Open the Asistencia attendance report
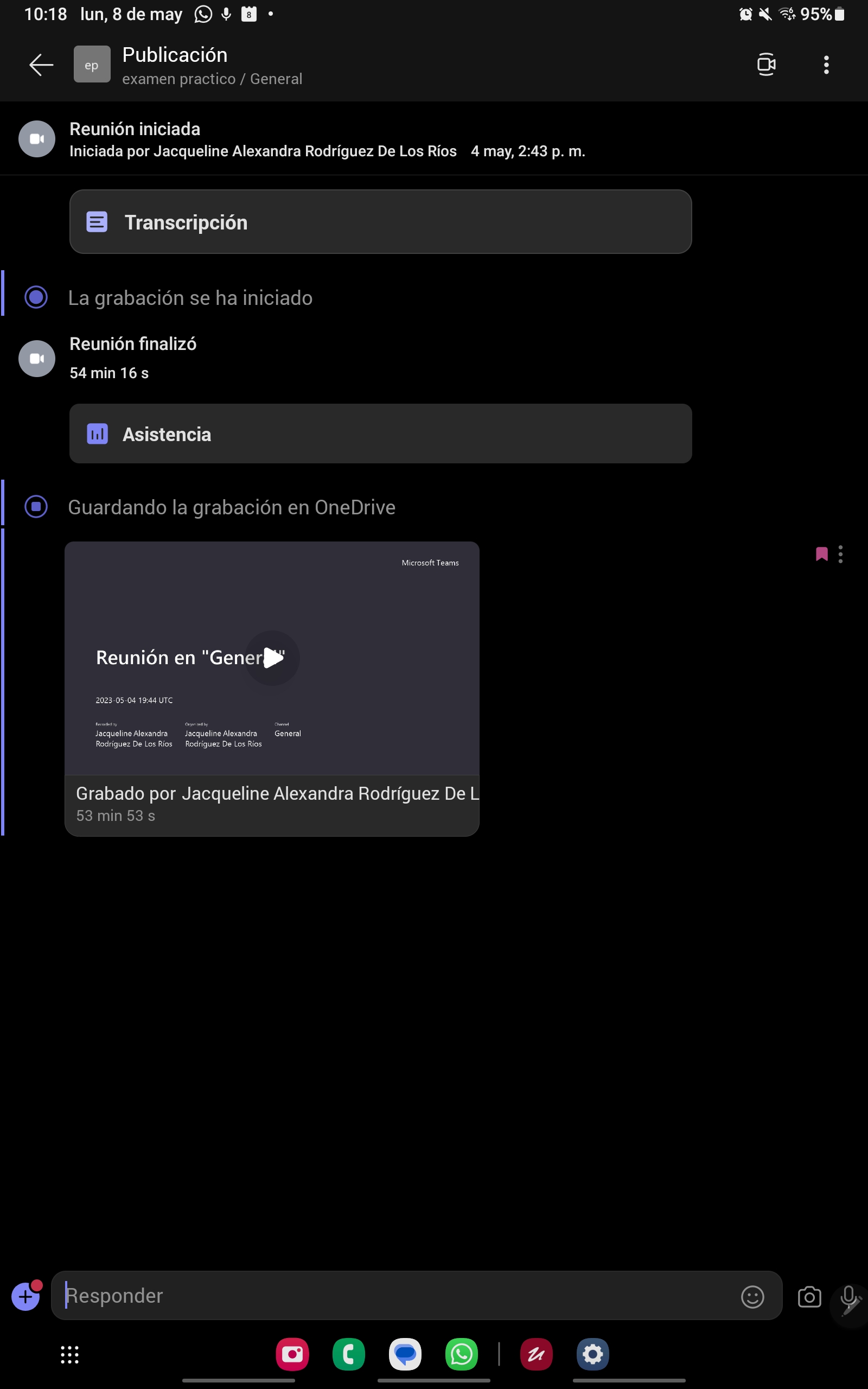 coord(380,434)
